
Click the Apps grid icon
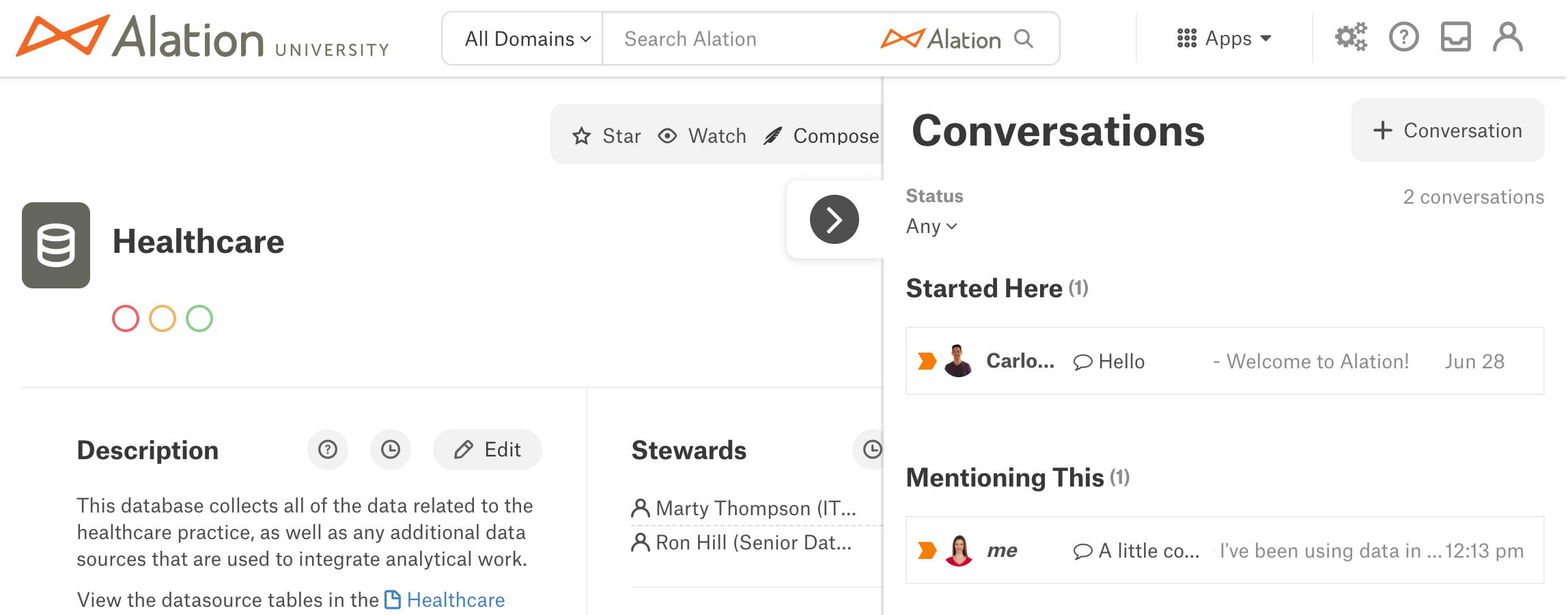1187,38
